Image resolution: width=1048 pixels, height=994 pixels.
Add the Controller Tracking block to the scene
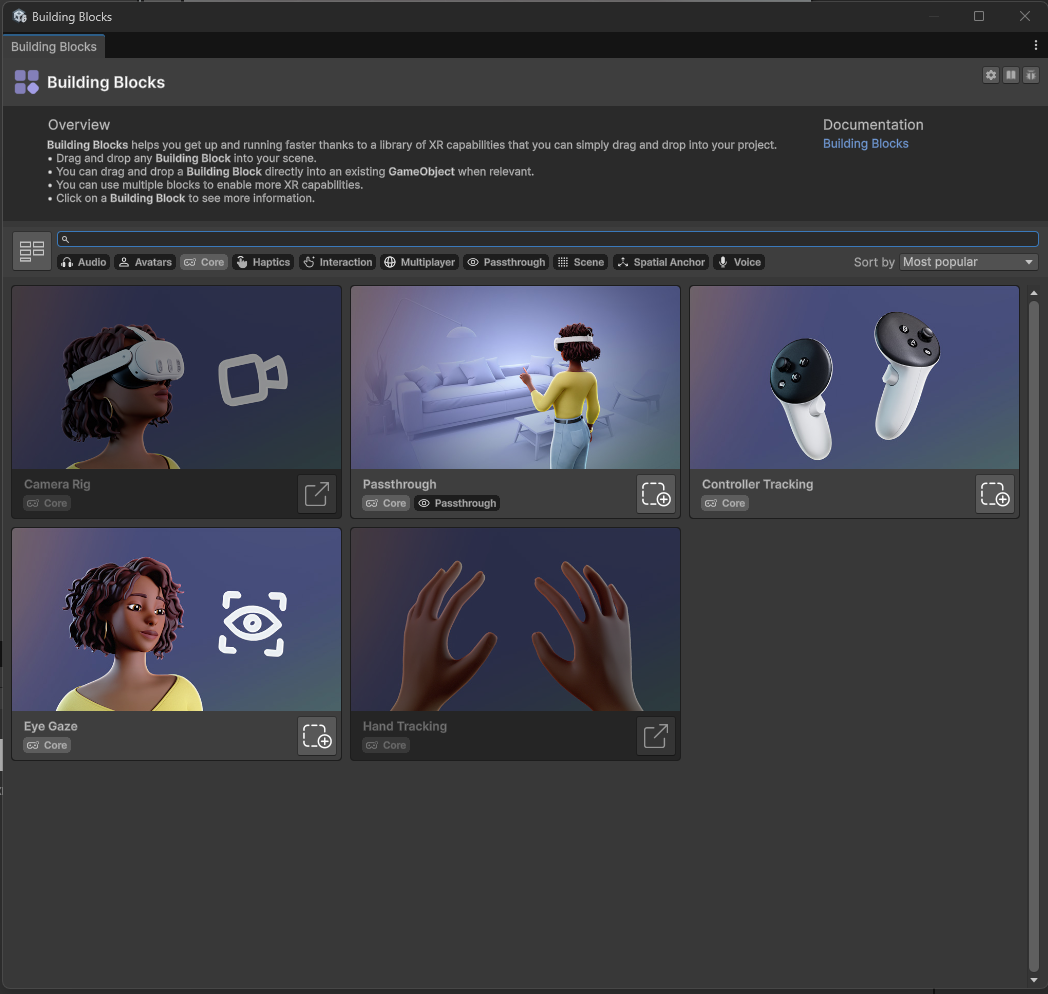point(995,494)
